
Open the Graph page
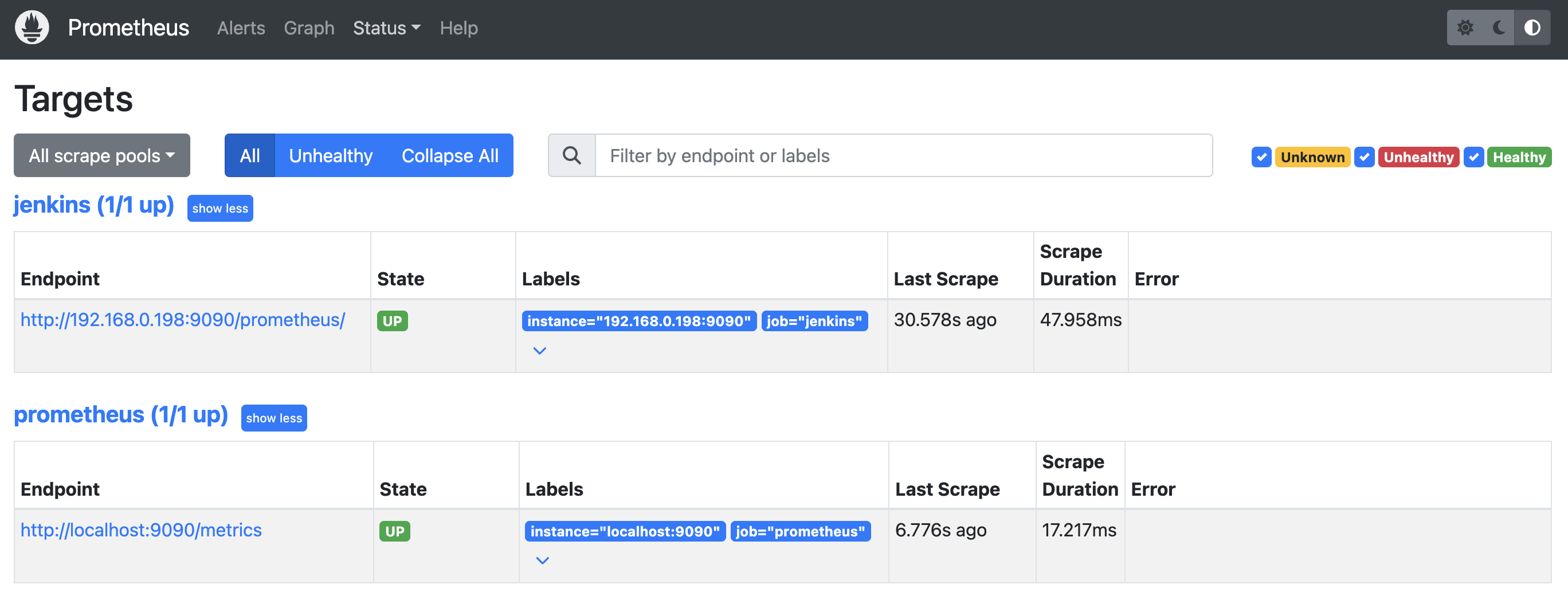click(309, 28)
